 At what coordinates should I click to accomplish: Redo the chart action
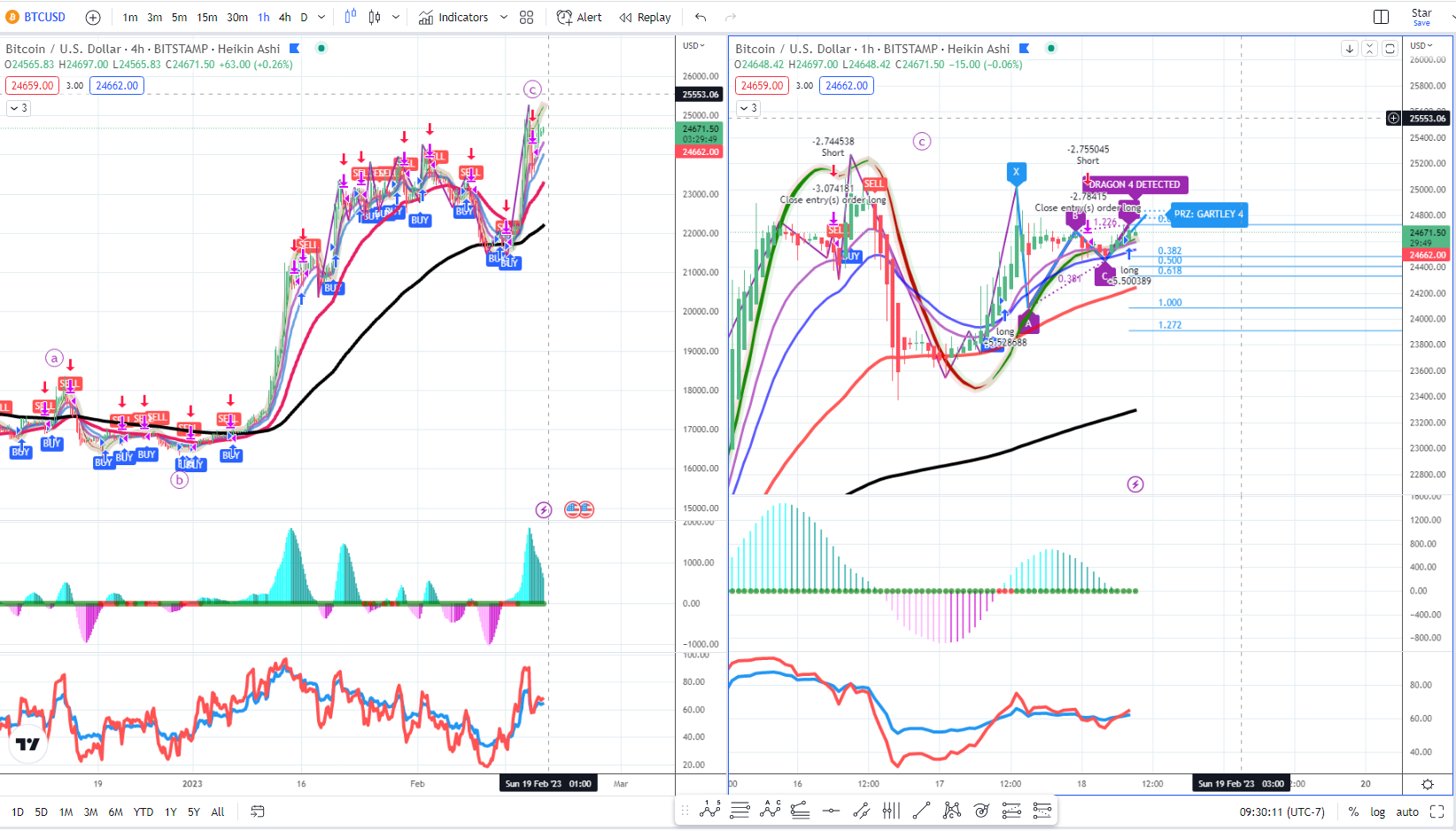(x=731, y=17)
